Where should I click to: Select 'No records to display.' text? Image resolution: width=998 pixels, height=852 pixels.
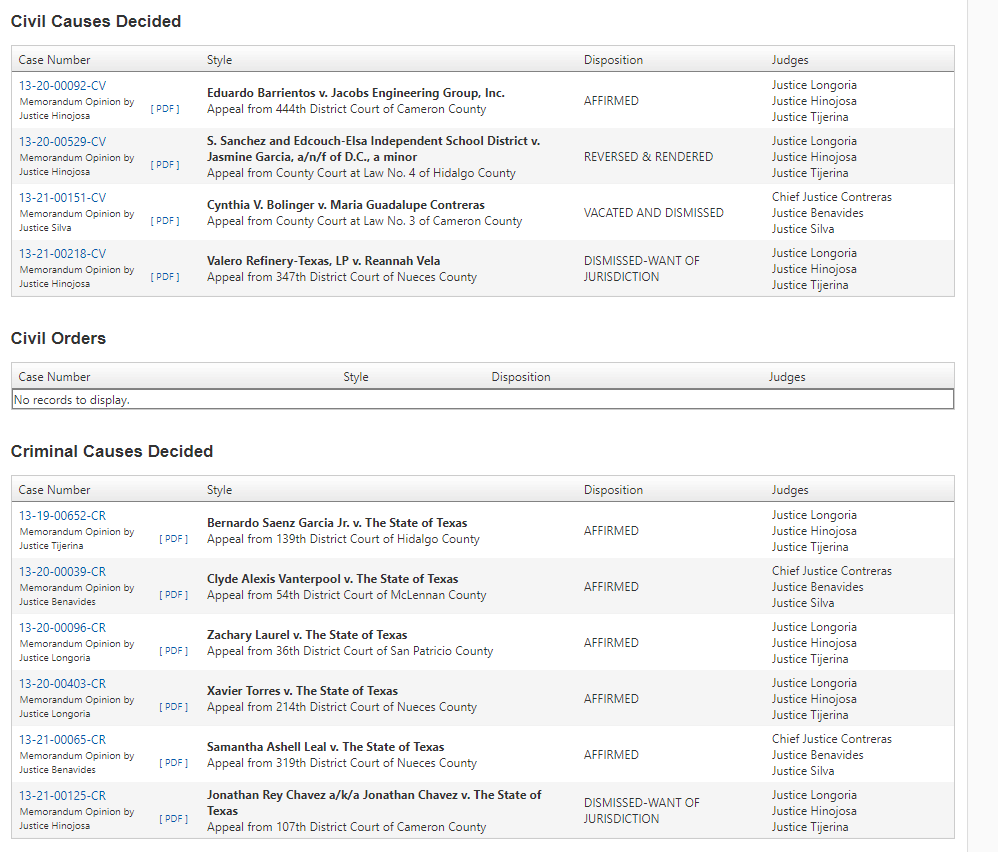(x=71, y=400)
